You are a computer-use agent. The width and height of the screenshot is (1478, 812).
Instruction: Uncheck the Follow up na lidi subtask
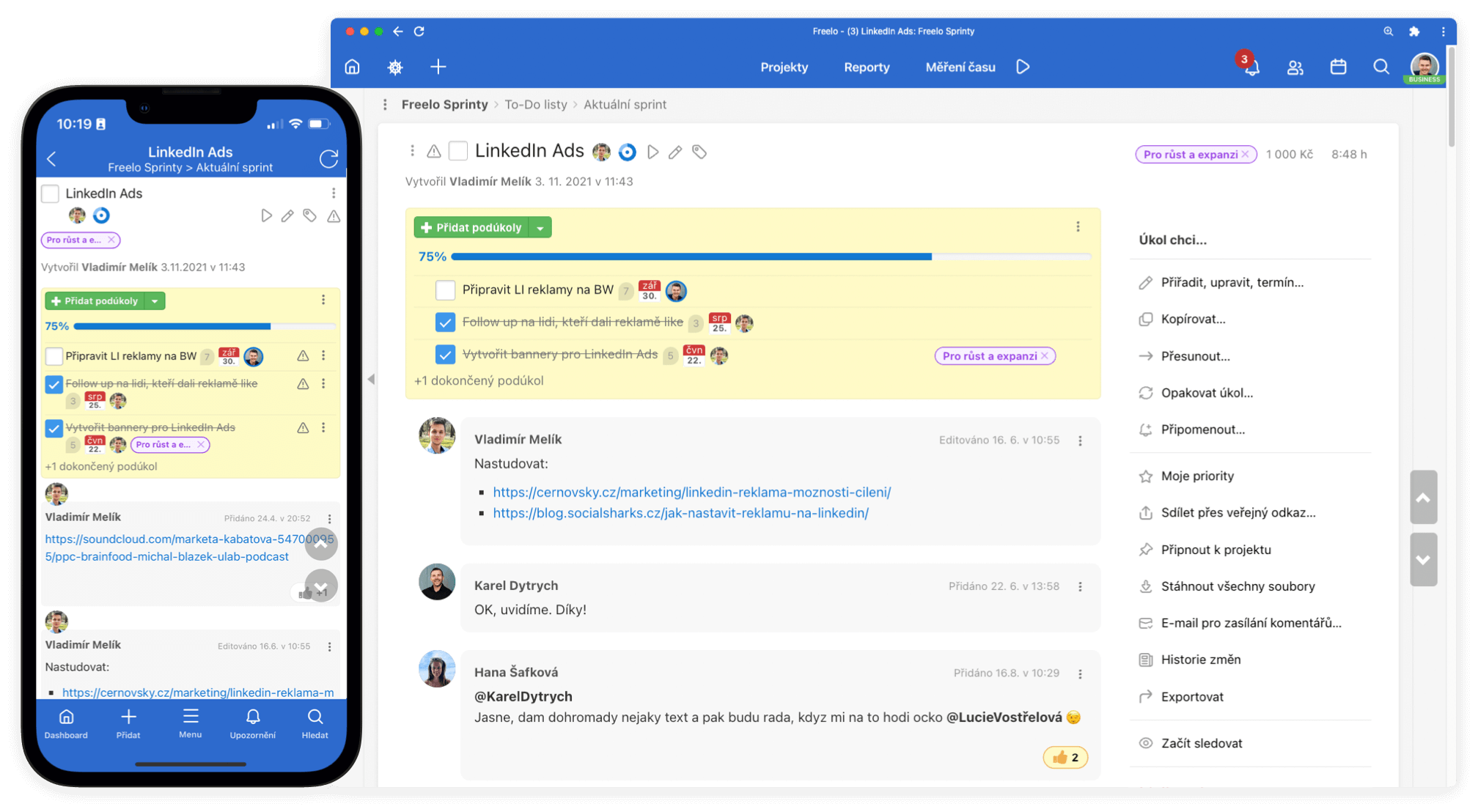coord(445,322)
